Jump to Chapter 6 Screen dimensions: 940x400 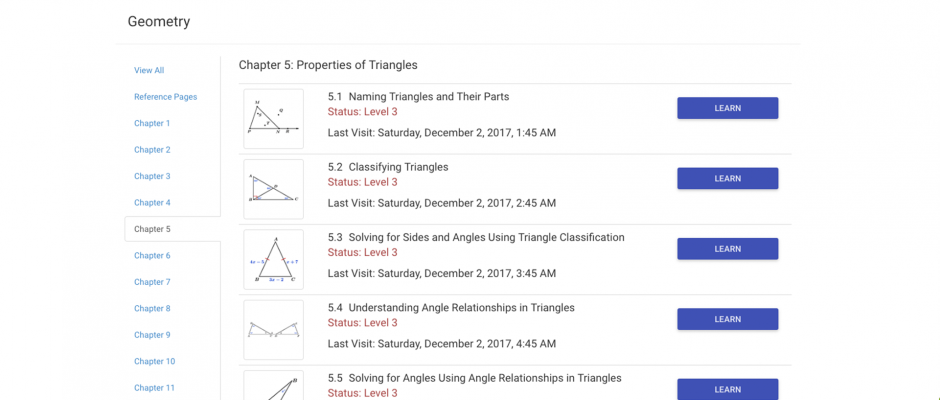152,255
